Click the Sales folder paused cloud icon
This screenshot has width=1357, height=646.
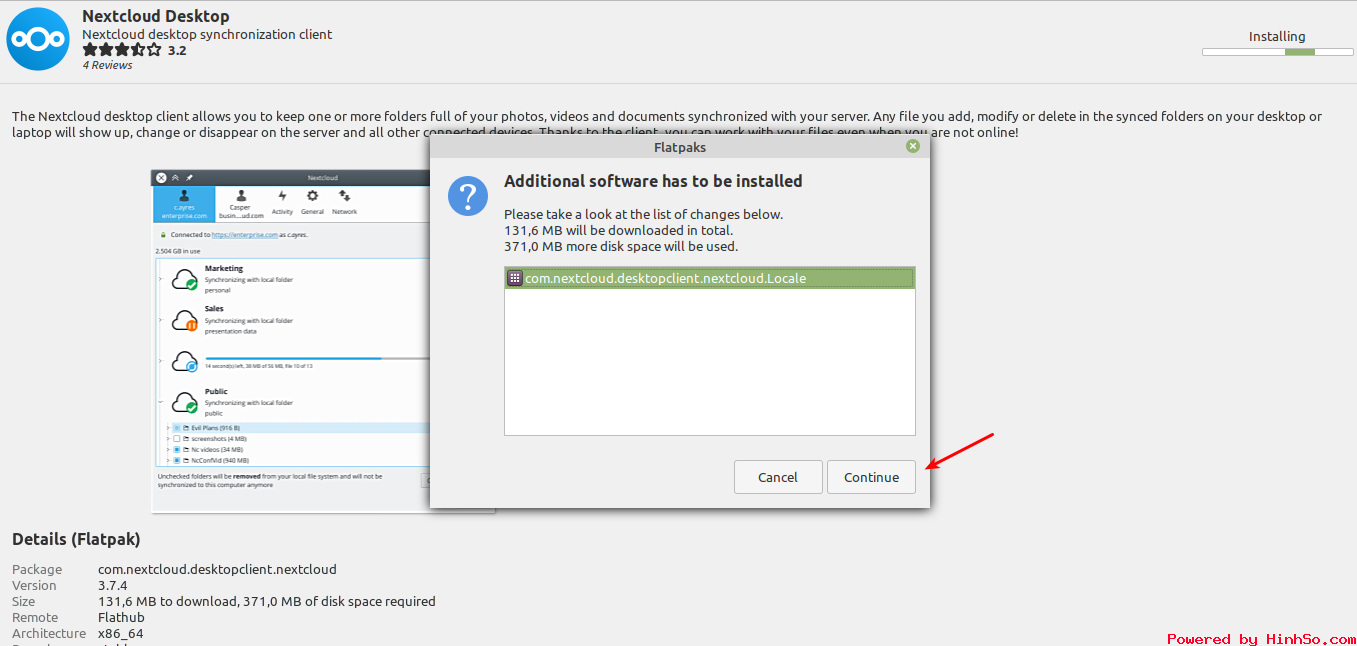click(185, 320)
